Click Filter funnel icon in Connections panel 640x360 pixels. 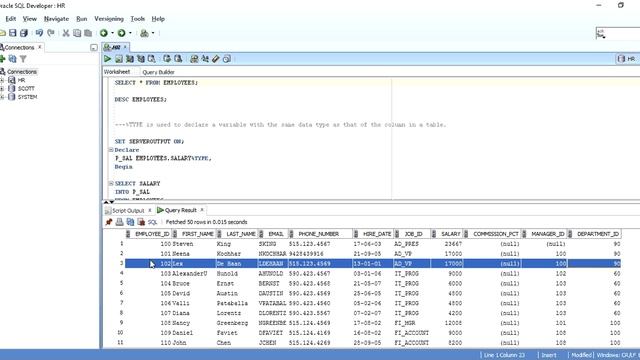coord(23,59)
